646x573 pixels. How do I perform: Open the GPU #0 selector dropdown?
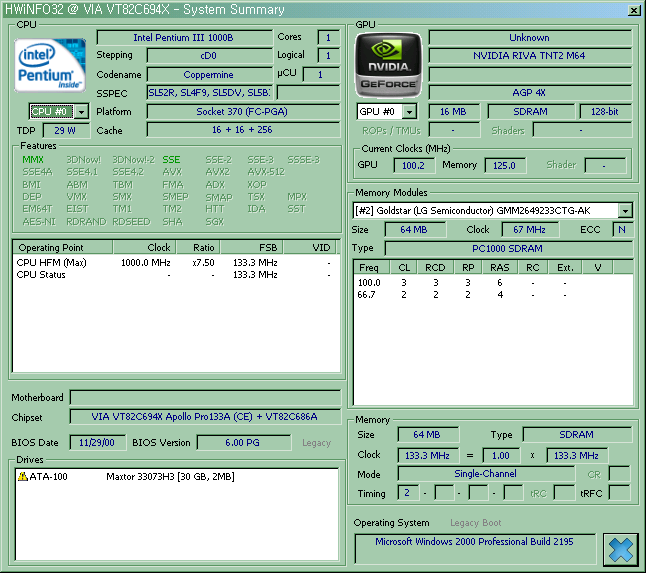(x=409, y=112)
